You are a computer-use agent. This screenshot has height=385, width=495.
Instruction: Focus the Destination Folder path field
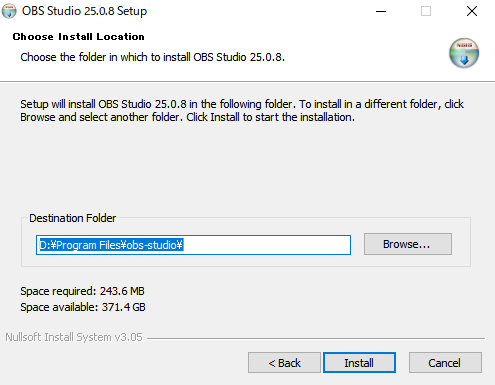click(x=193, y=245)
